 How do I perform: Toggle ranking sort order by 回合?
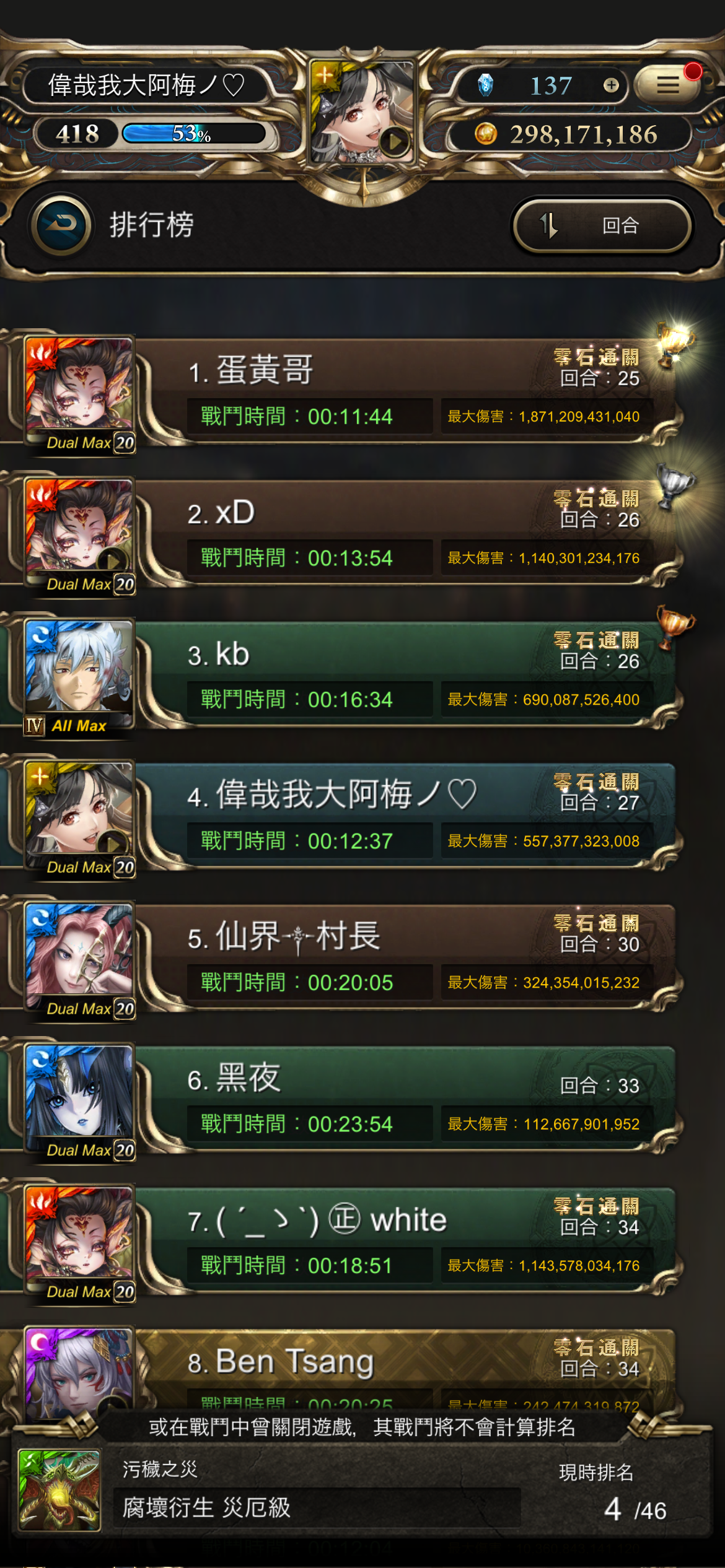pos(602,225)
